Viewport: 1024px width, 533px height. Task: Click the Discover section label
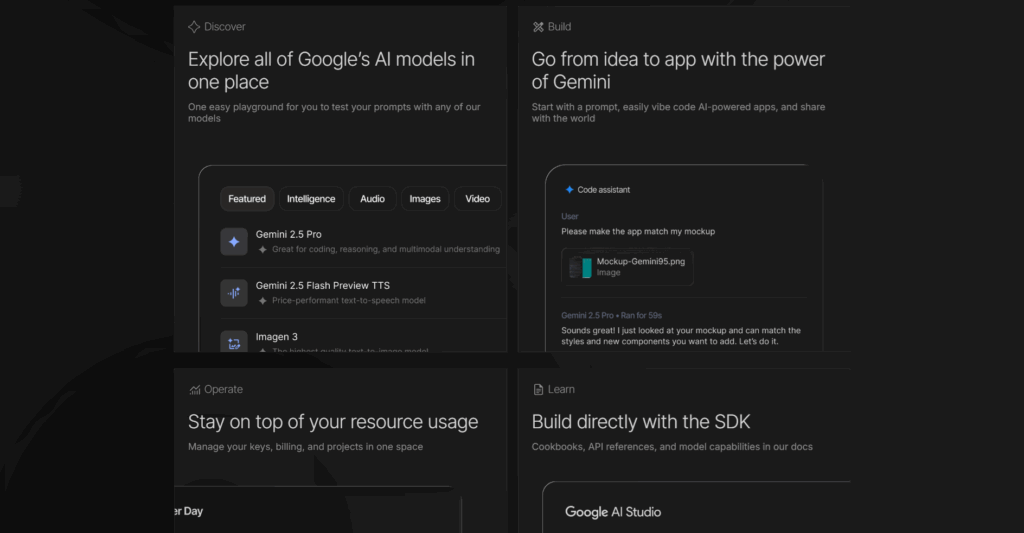(225, 27)
